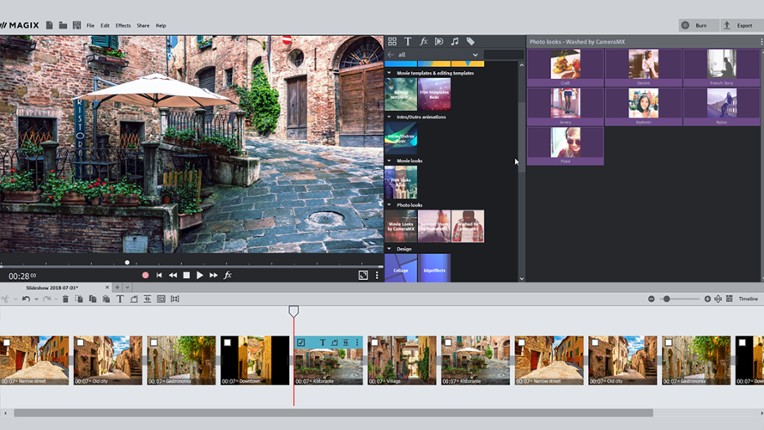Open the Titles (T) media pool tab
Screen dimensions: 764x430
point(407,42)
